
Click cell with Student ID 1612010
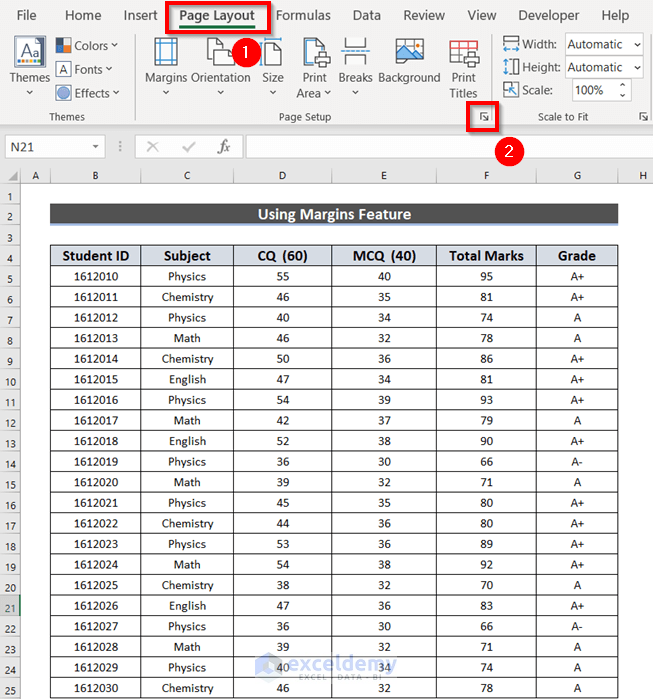(x=95, y=276)
